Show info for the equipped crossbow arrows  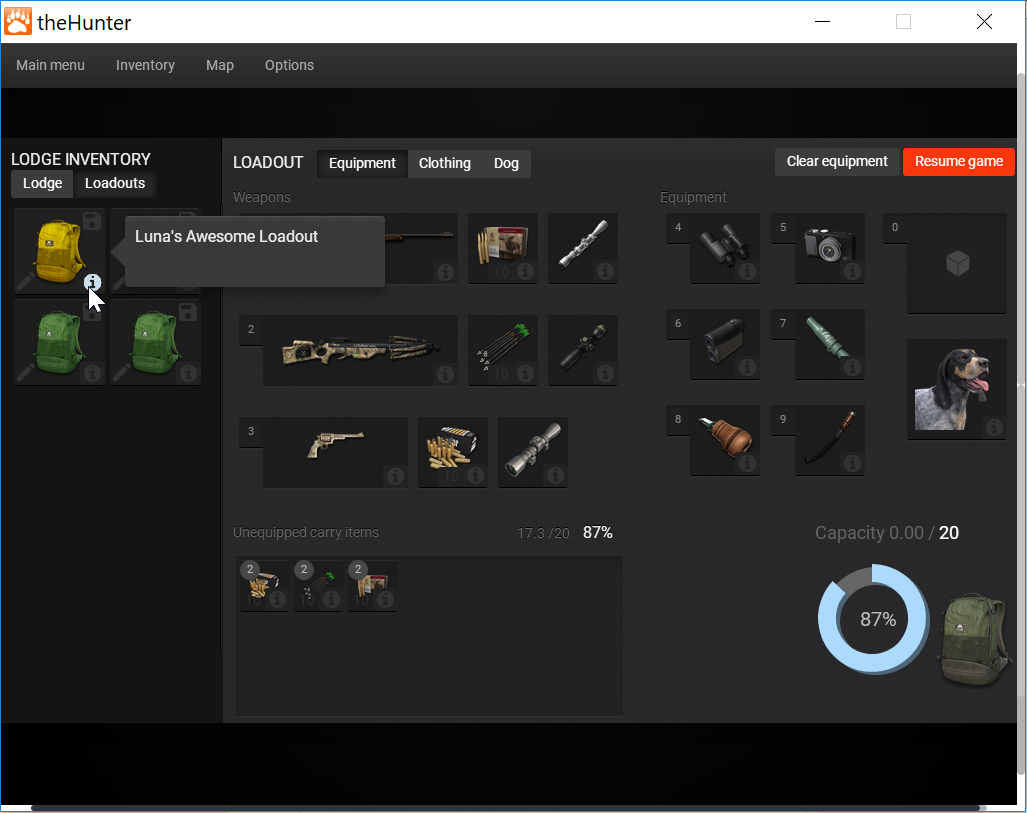pos(525,373)
